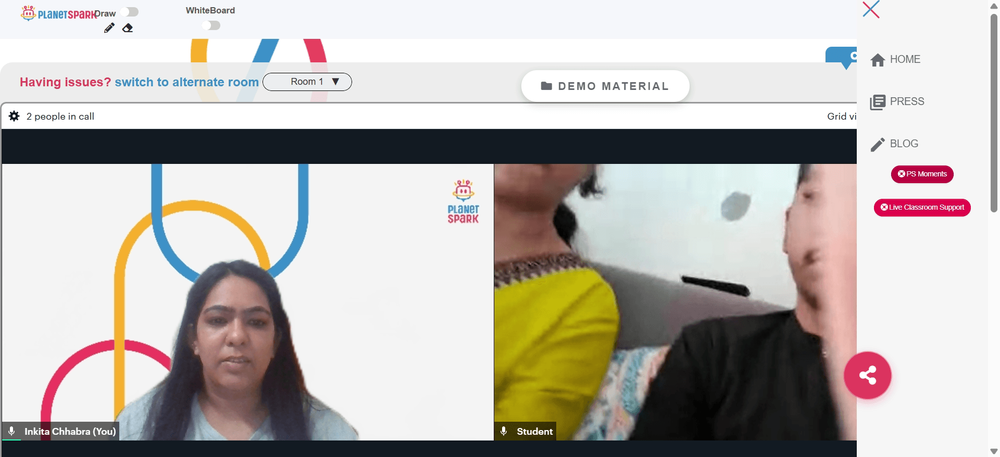
Task: Close the side menu with X
Action: (x=871, y=10)
